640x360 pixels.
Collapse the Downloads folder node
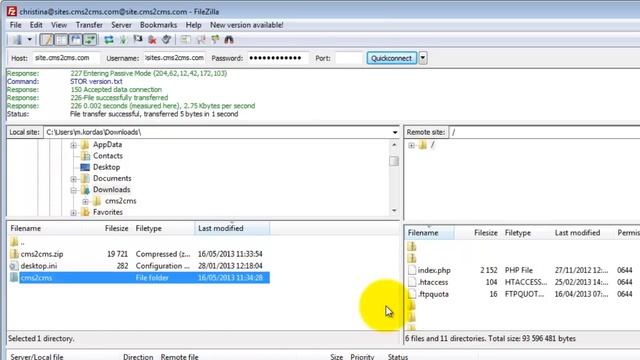73,190
